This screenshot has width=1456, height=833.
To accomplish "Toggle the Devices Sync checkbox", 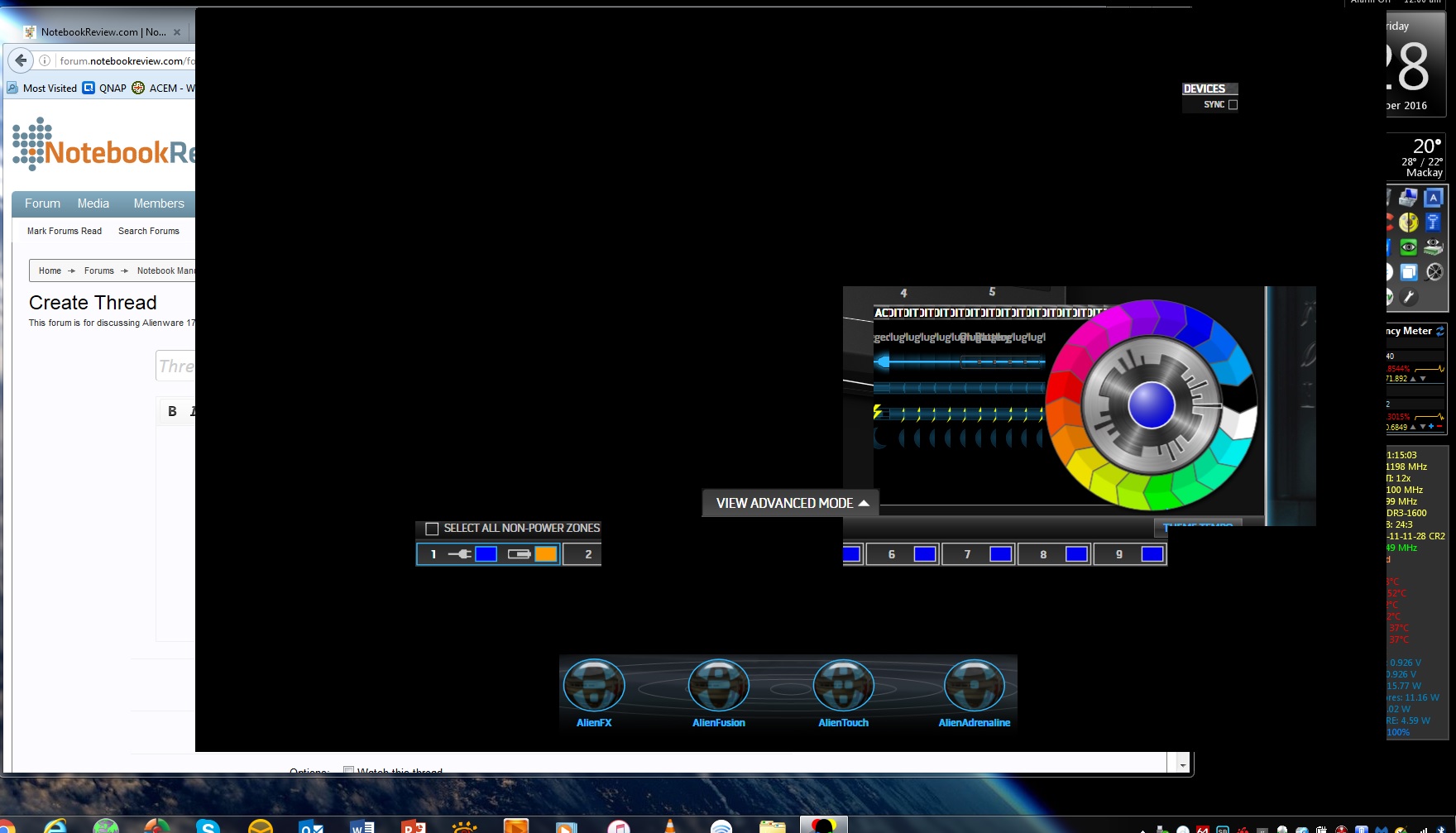I will tap(1233, 105).
